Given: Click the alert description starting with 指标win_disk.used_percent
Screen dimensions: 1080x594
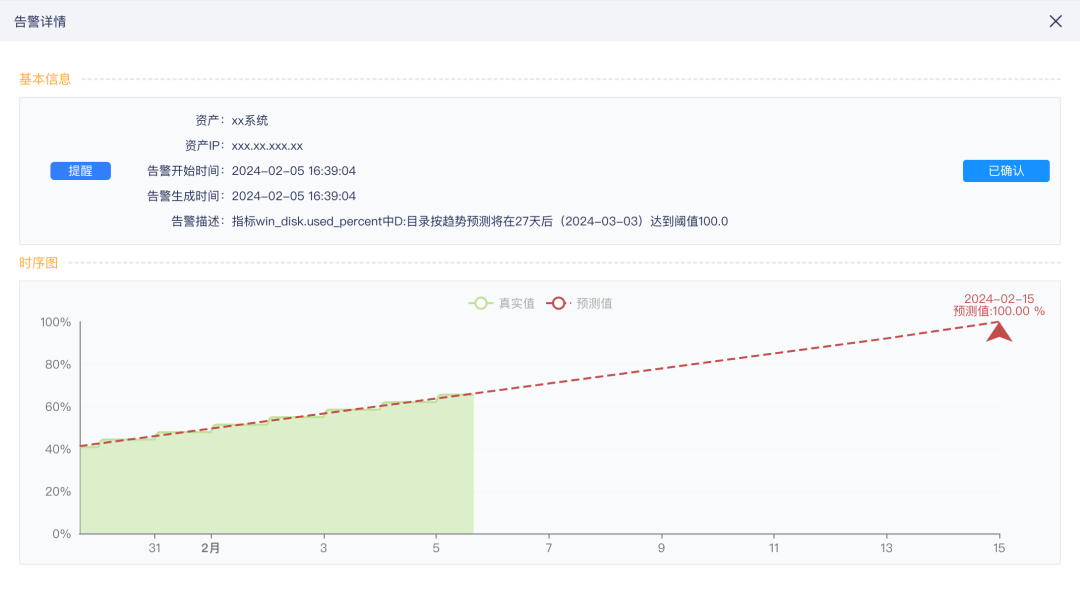Looking at the screenshot, I should [479, 221].
